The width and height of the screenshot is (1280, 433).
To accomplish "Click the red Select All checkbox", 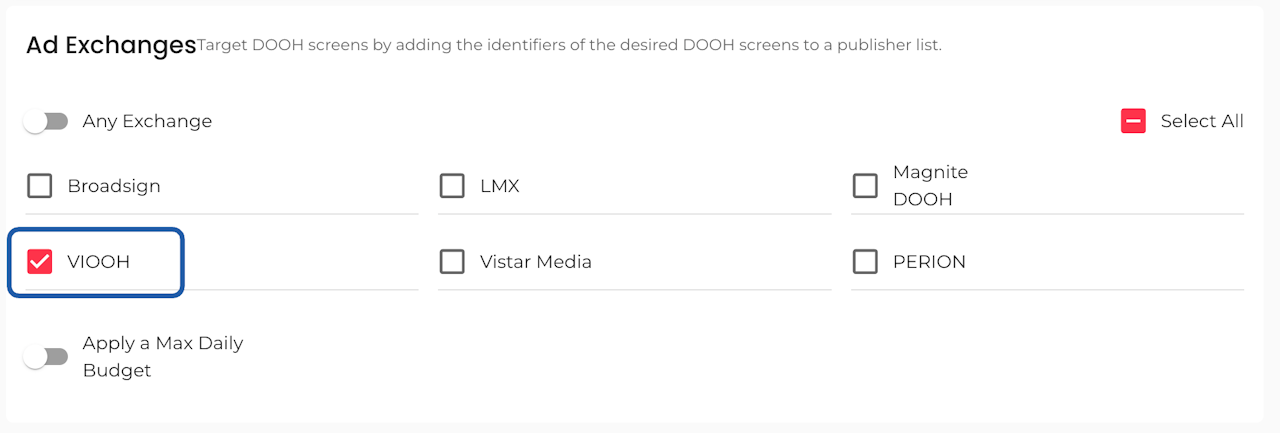I will [1133, 121].
